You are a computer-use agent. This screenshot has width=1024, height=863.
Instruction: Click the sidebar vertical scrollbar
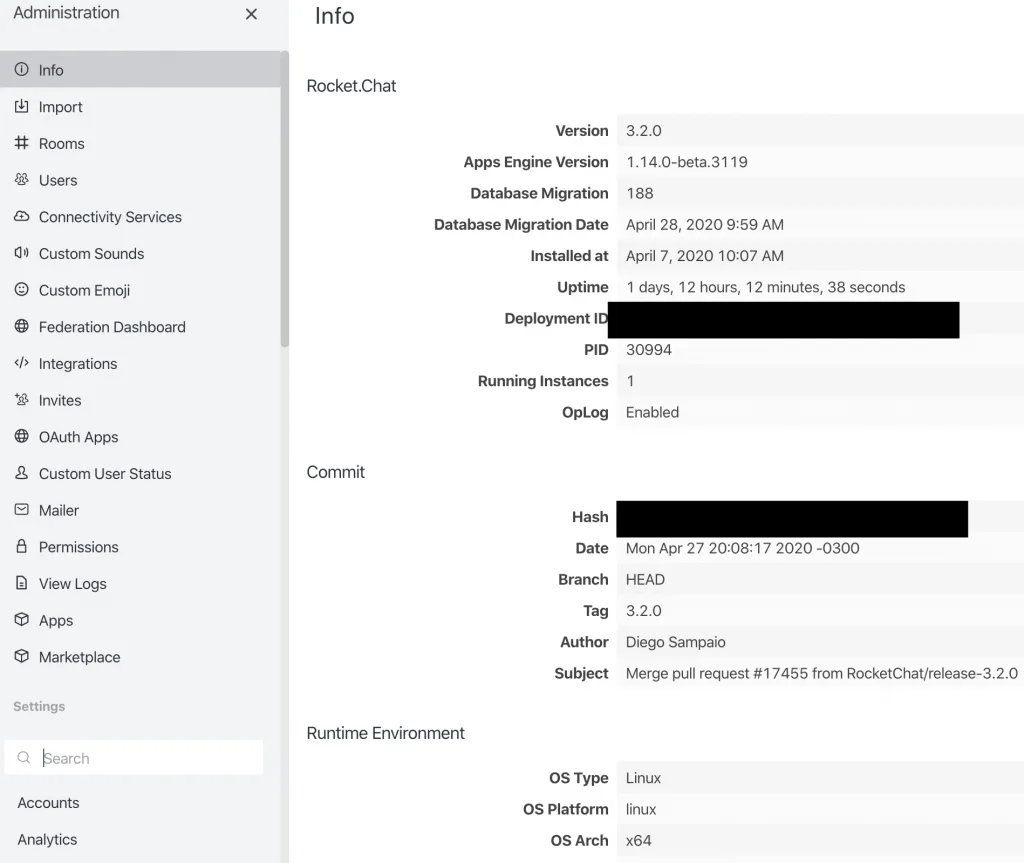pos(284,200)
